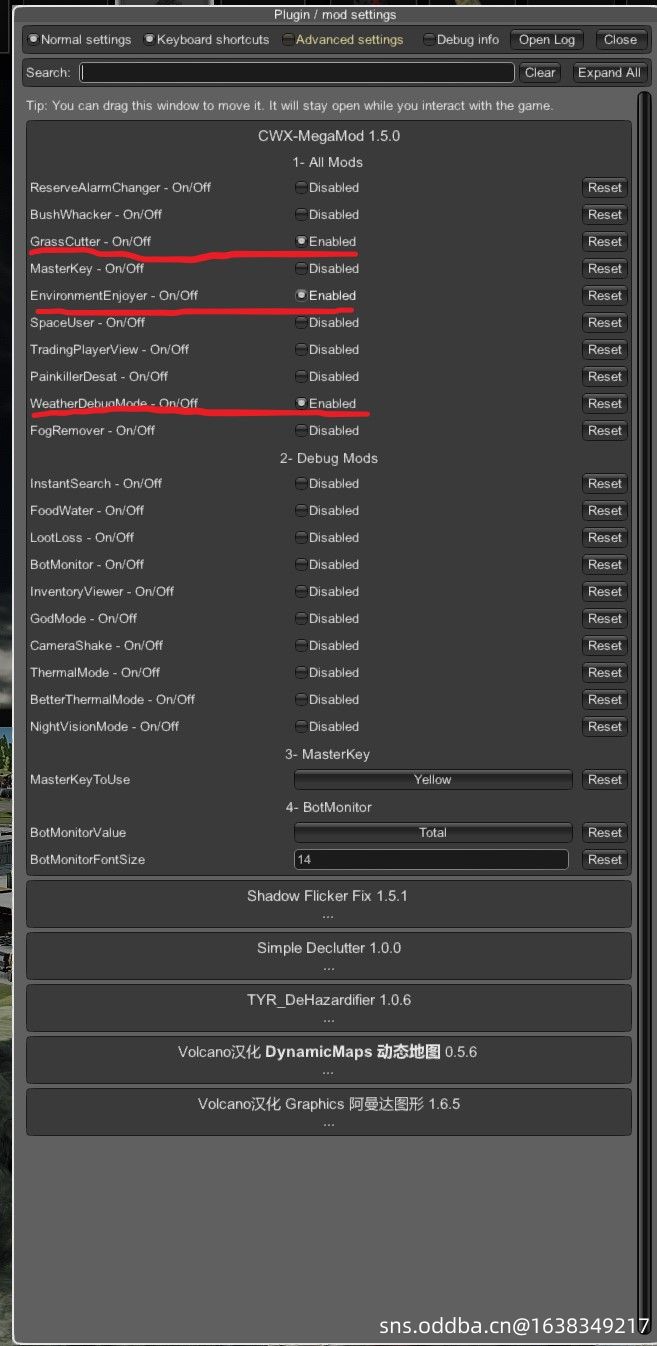Image resolution: width=657 pixels, height=1346 pixels.
Task: Reset the LootLoss setting
Action: click(605, 538)
